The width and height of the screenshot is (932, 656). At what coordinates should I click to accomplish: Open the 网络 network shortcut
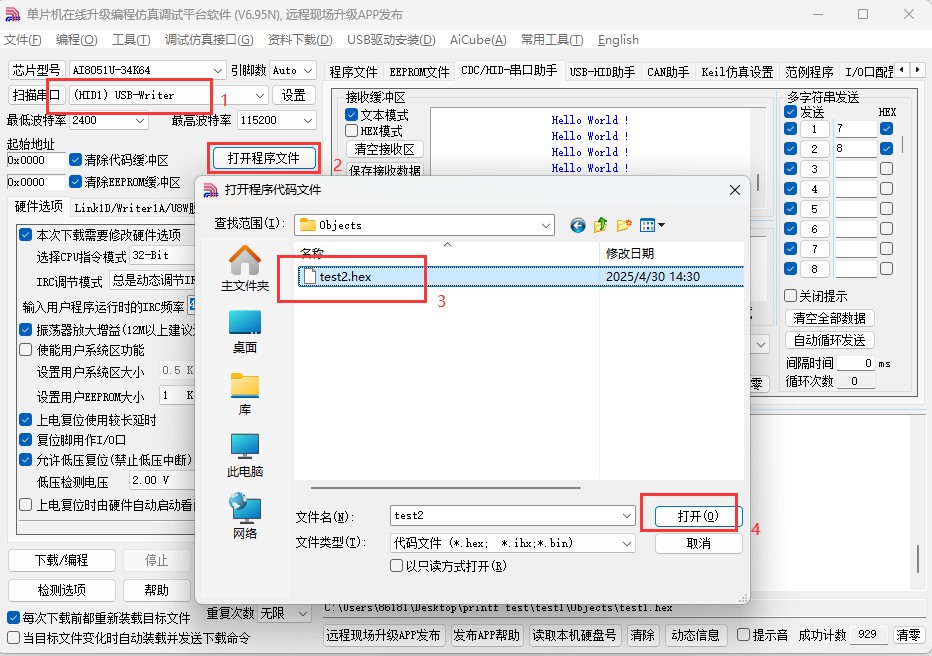tap(245, 516)
